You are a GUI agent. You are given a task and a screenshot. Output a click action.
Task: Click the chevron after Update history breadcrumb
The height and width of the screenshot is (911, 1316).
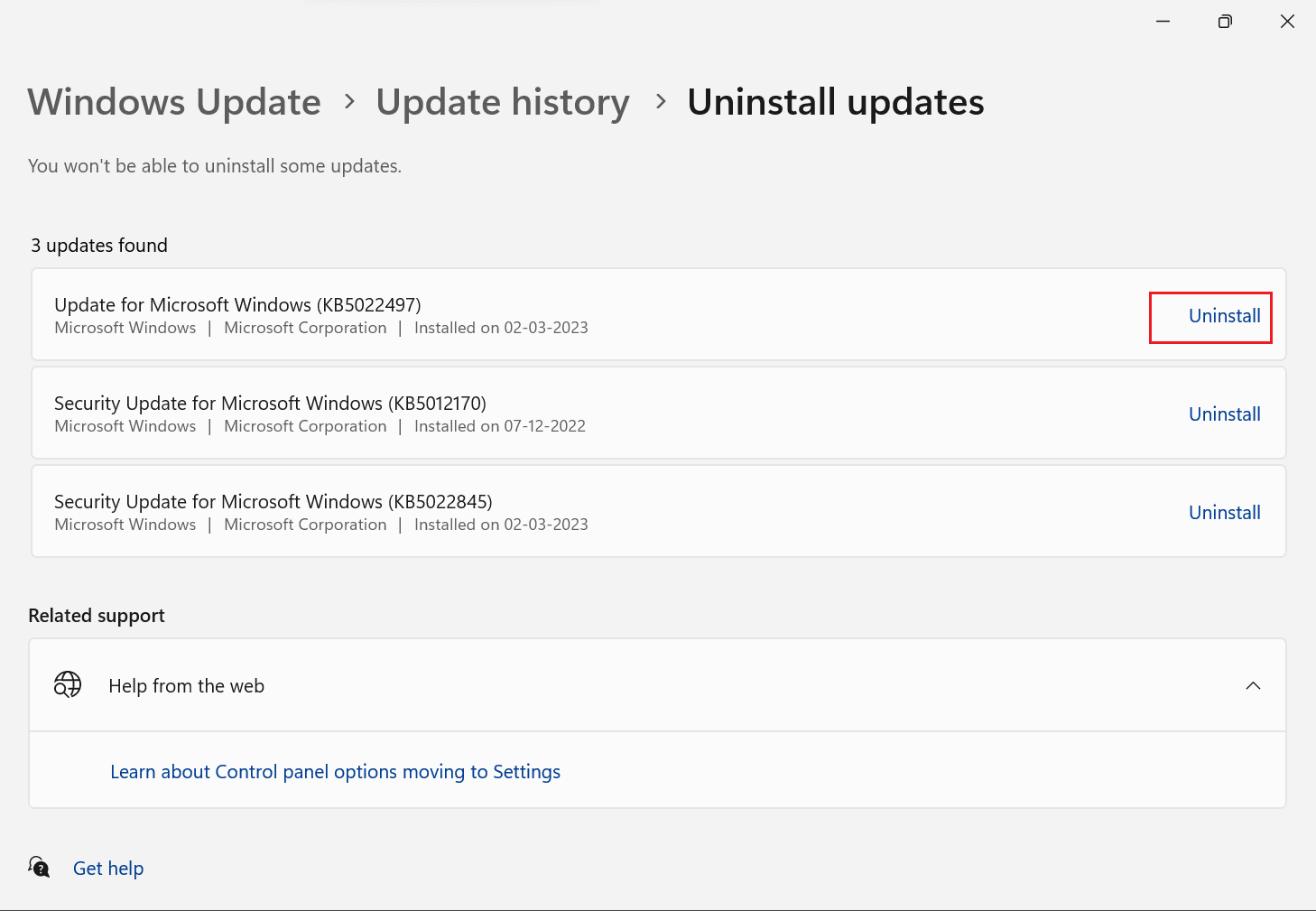pyautogui.click(x=661, y=102)
